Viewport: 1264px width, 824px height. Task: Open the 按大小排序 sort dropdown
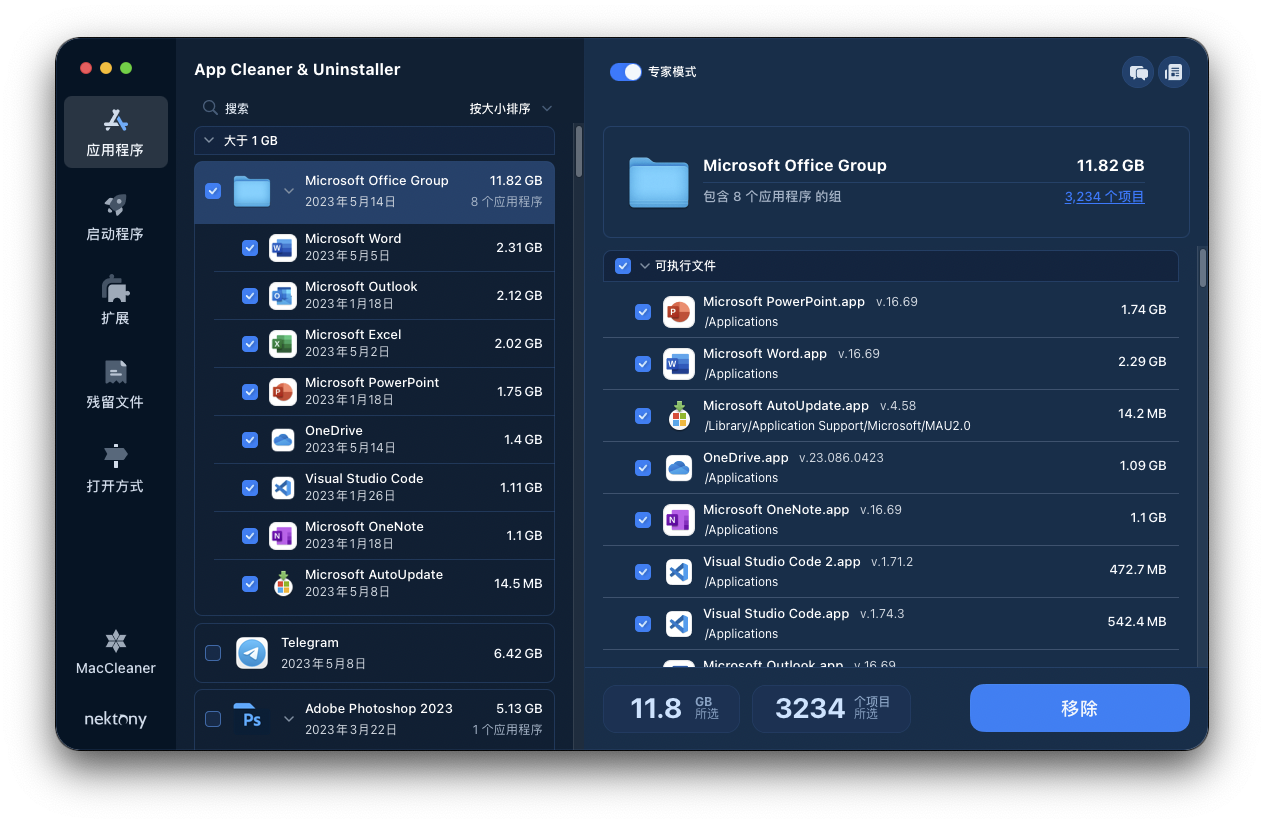(x=511, y=108)
